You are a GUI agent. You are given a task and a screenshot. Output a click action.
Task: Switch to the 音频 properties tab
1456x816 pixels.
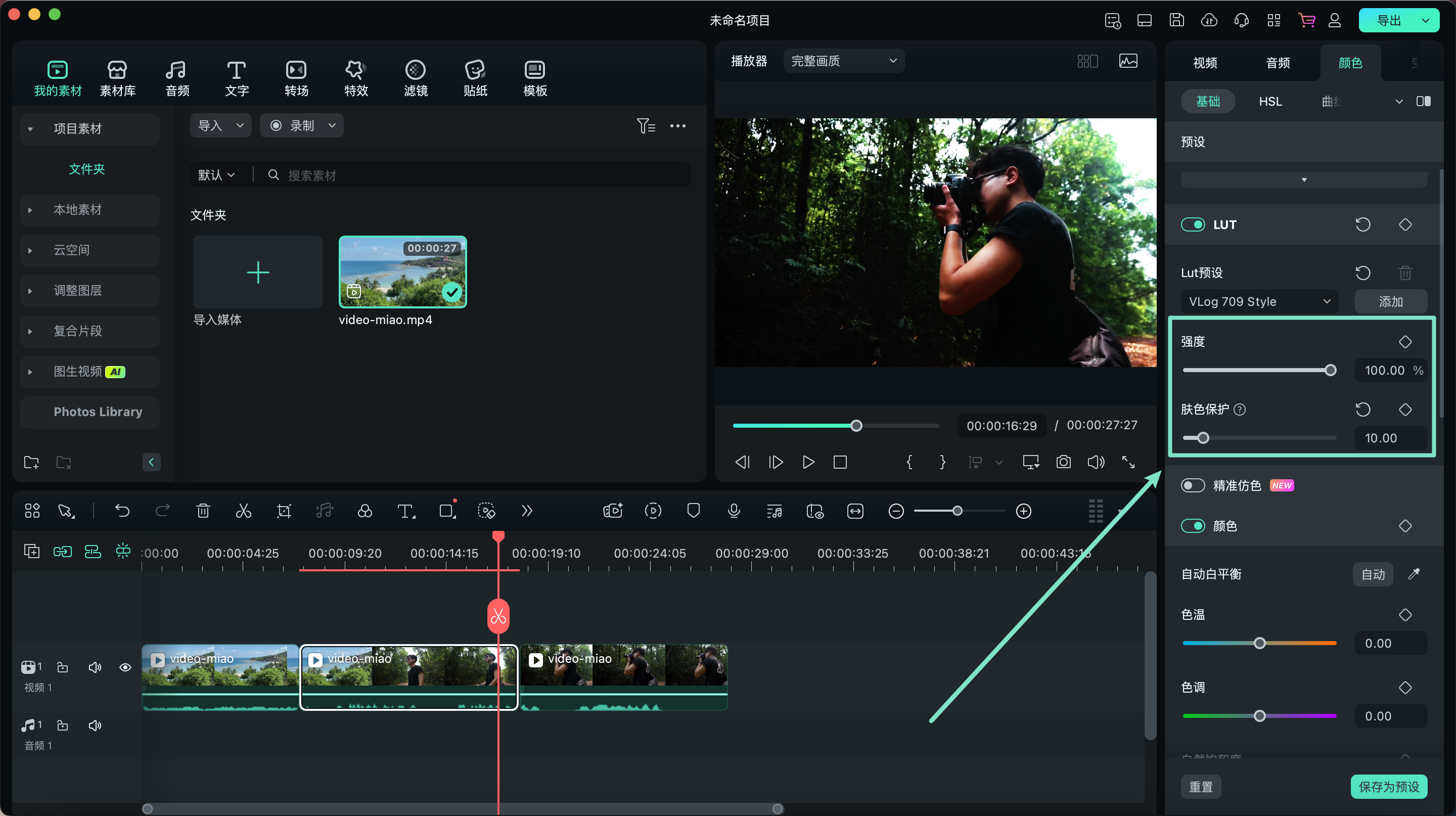[x=1278, y=63]
